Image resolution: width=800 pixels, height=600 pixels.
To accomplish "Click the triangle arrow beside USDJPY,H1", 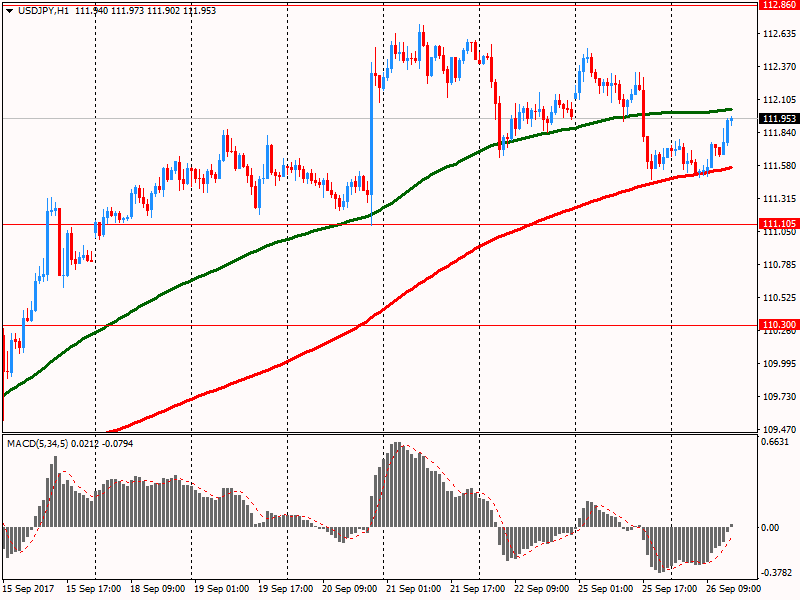I will (x=9, y=11).
